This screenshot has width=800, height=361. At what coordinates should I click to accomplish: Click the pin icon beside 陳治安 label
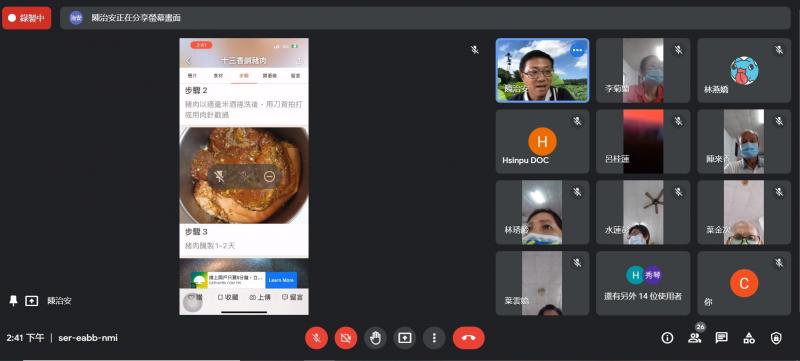pyautogui.click(x=13, y=301)
